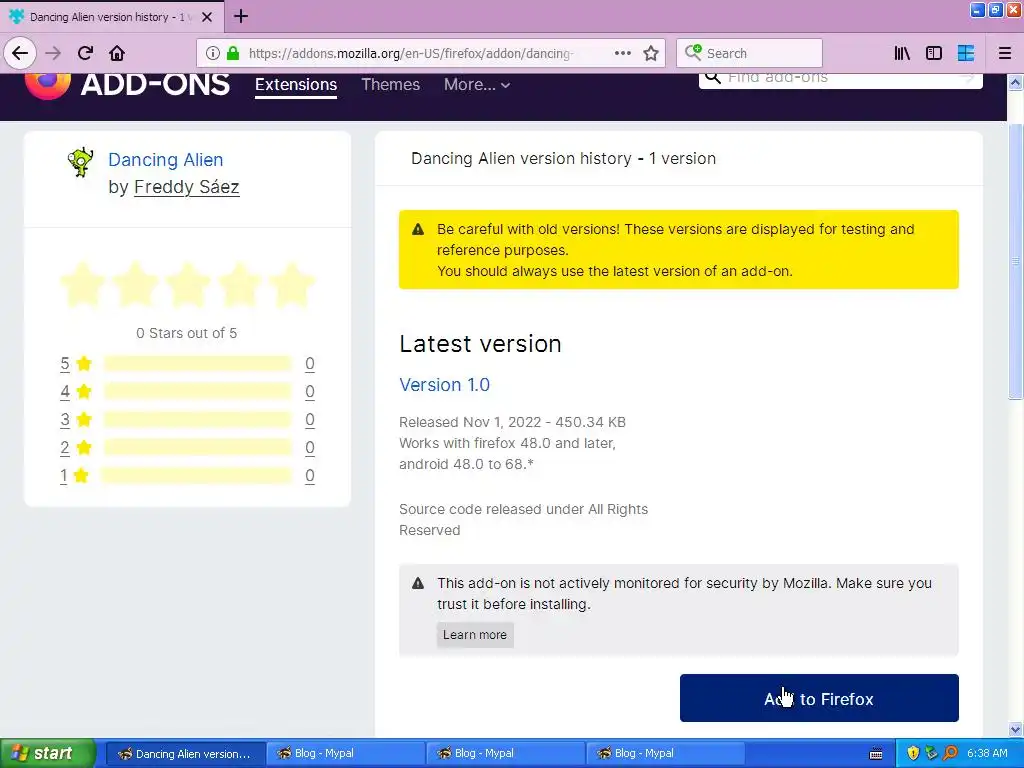The height and width of the screenshot is (768, 1024).
Task: Select the Extensions navigation tab
Action: pos(296,85)
